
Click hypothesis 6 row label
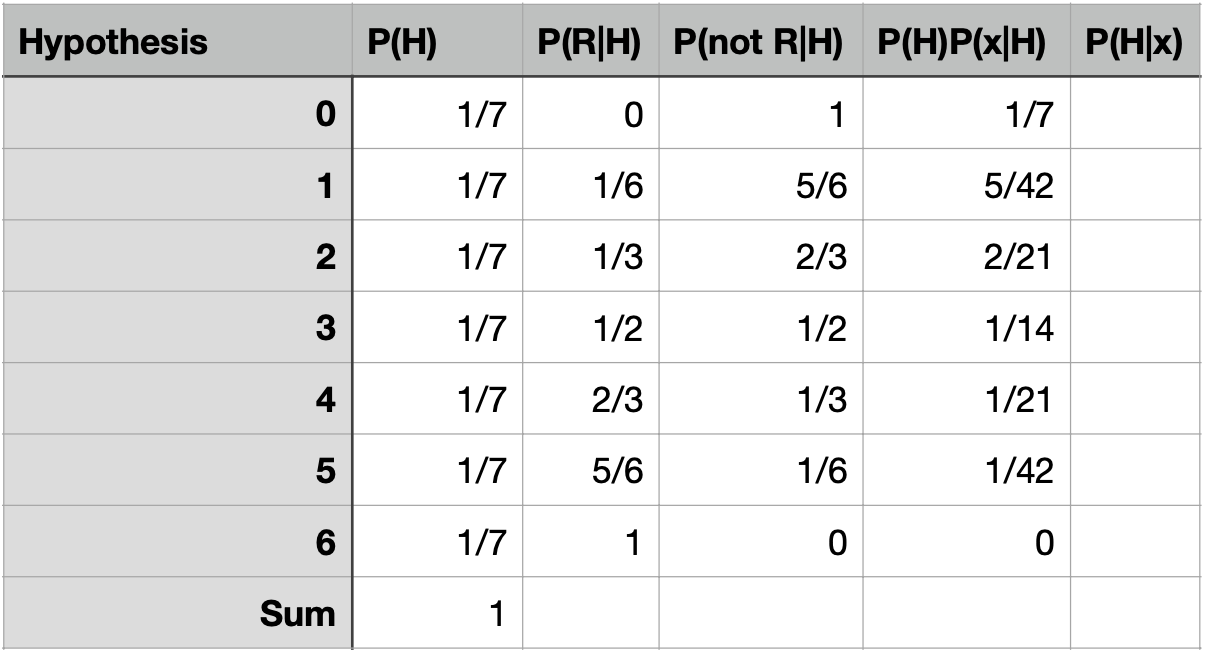point(176,541)
